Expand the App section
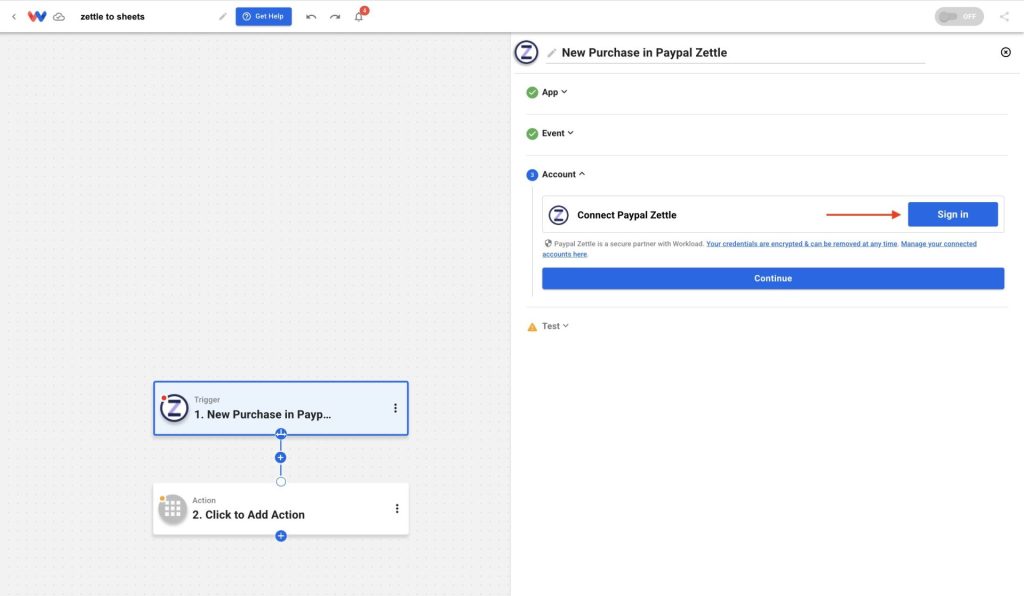1024x596 pixels. [x=554, y=92]
